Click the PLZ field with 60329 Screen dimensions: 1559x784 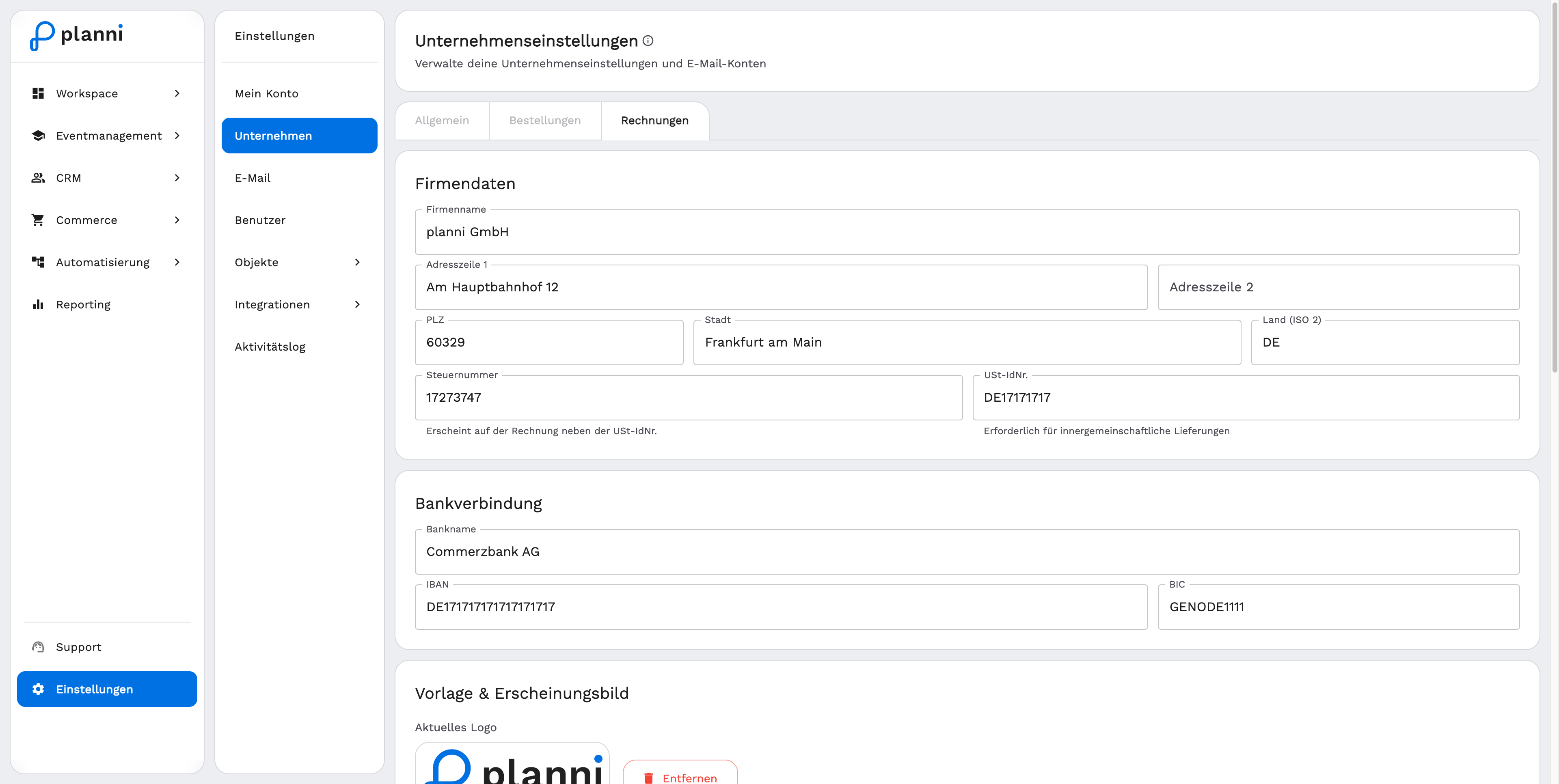pyautogui.click(x=549, y=342)
